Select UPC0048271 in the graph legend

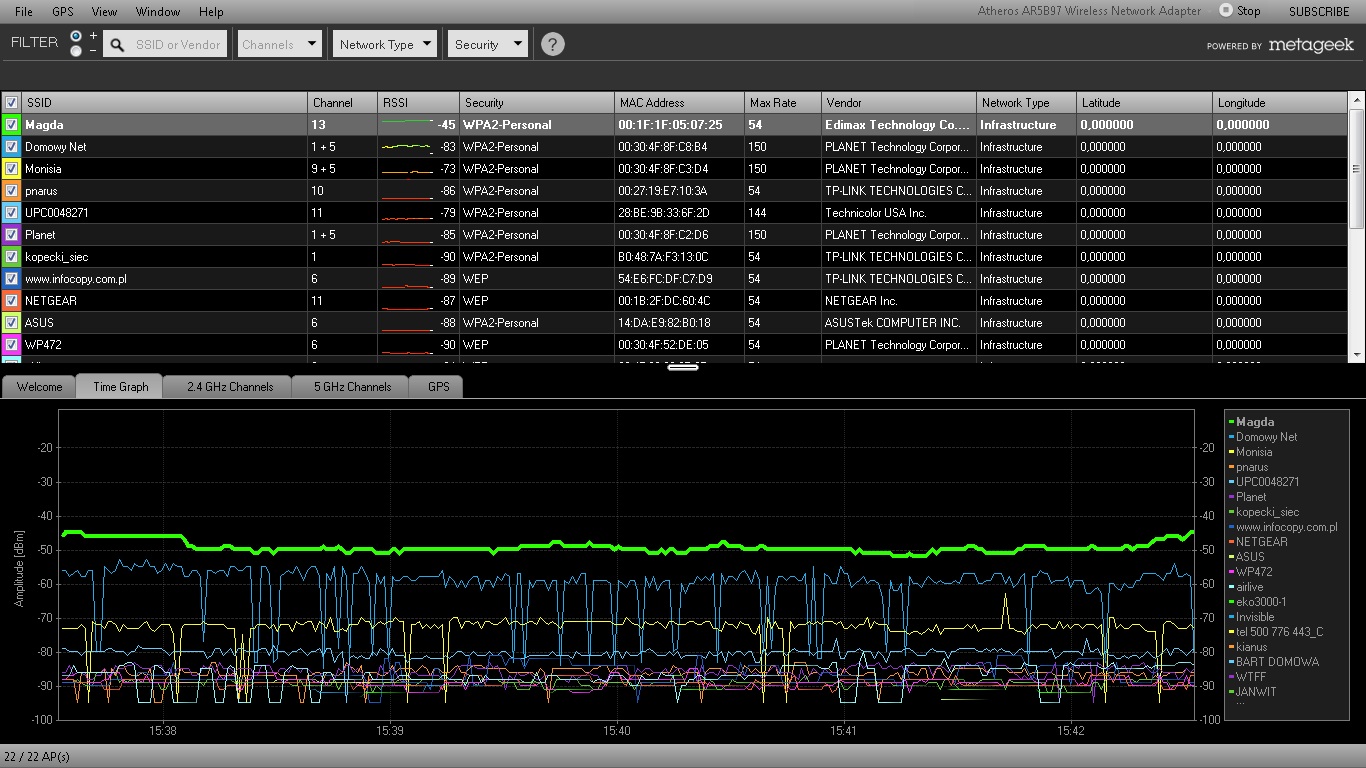coord(1267,482)
